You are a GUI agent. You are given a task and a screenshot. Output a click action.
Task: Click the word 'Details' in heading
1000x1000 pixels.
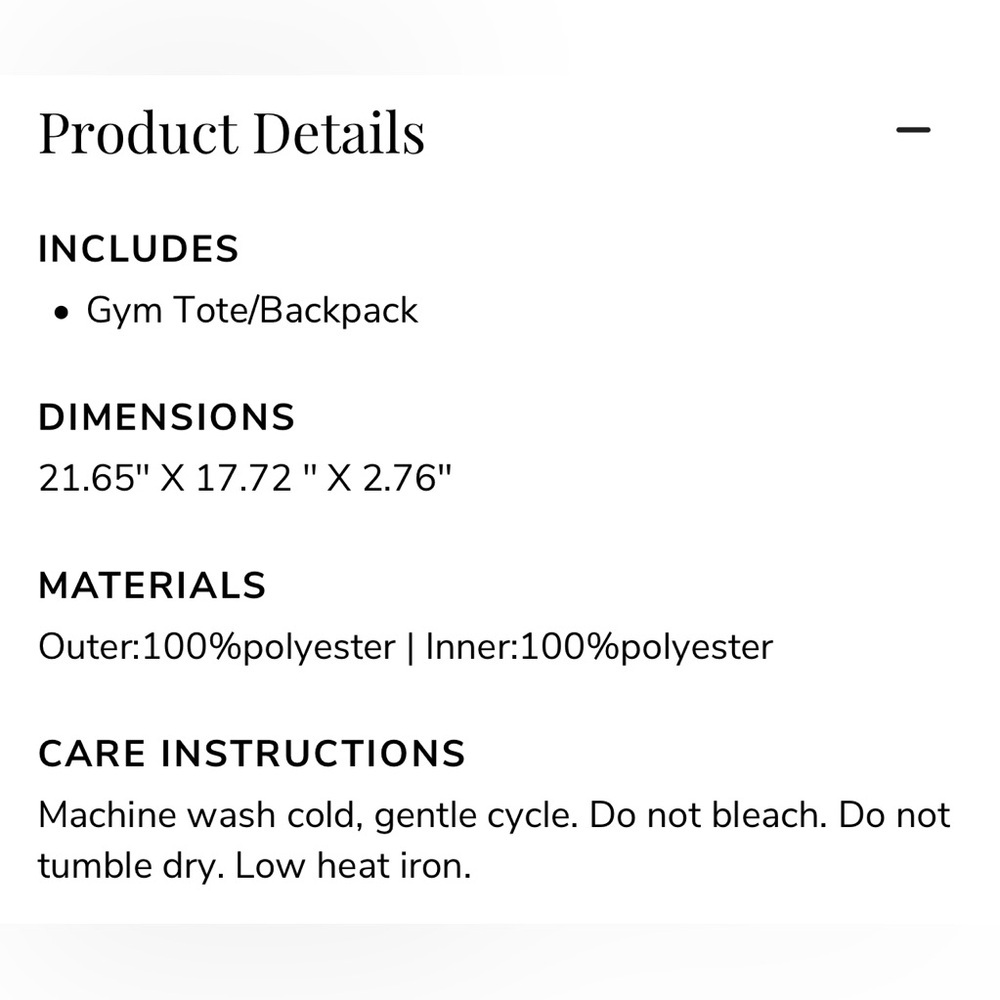(338, 133)
